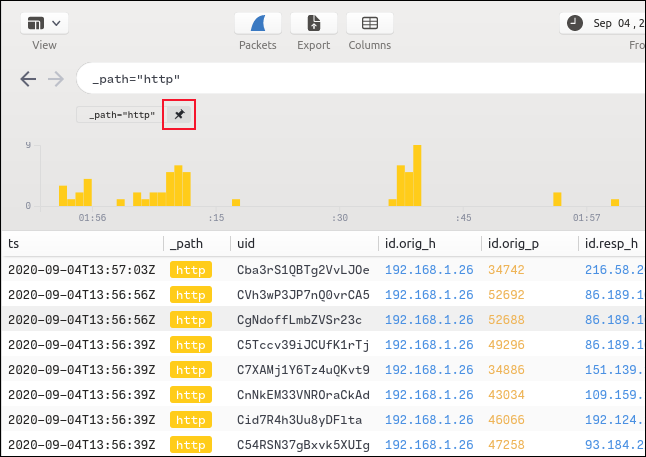Click port value 34886
This screenshot has width=646, height=457.
[506, 370]
